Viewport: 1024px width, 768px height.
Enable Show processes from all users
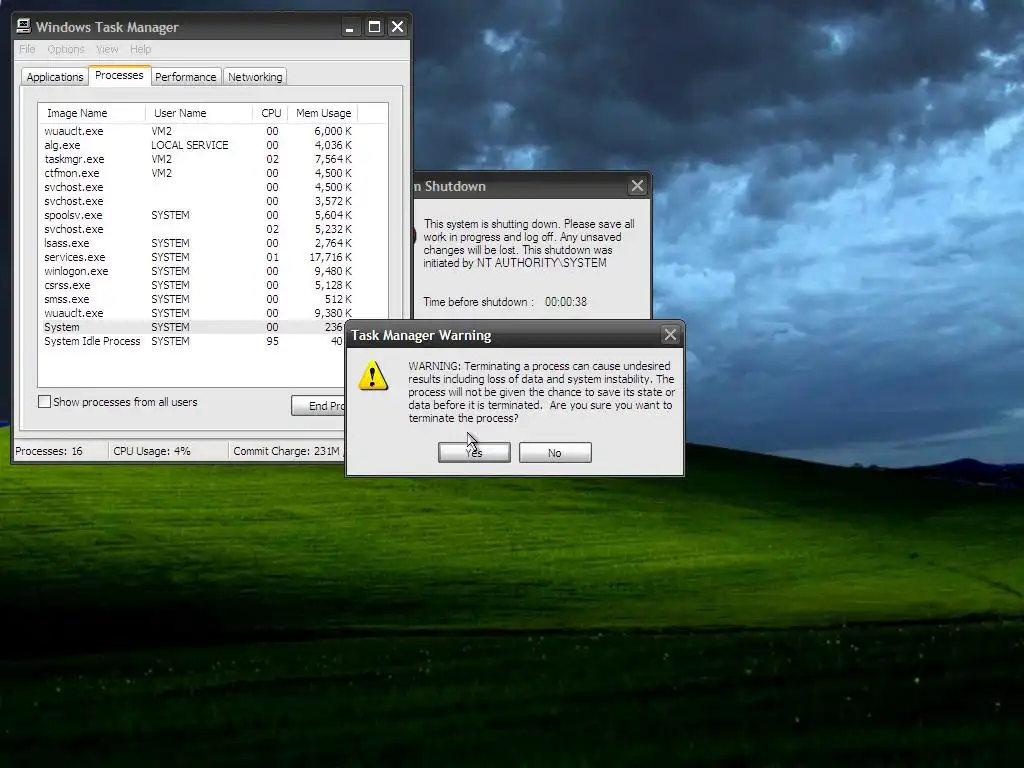44,402
